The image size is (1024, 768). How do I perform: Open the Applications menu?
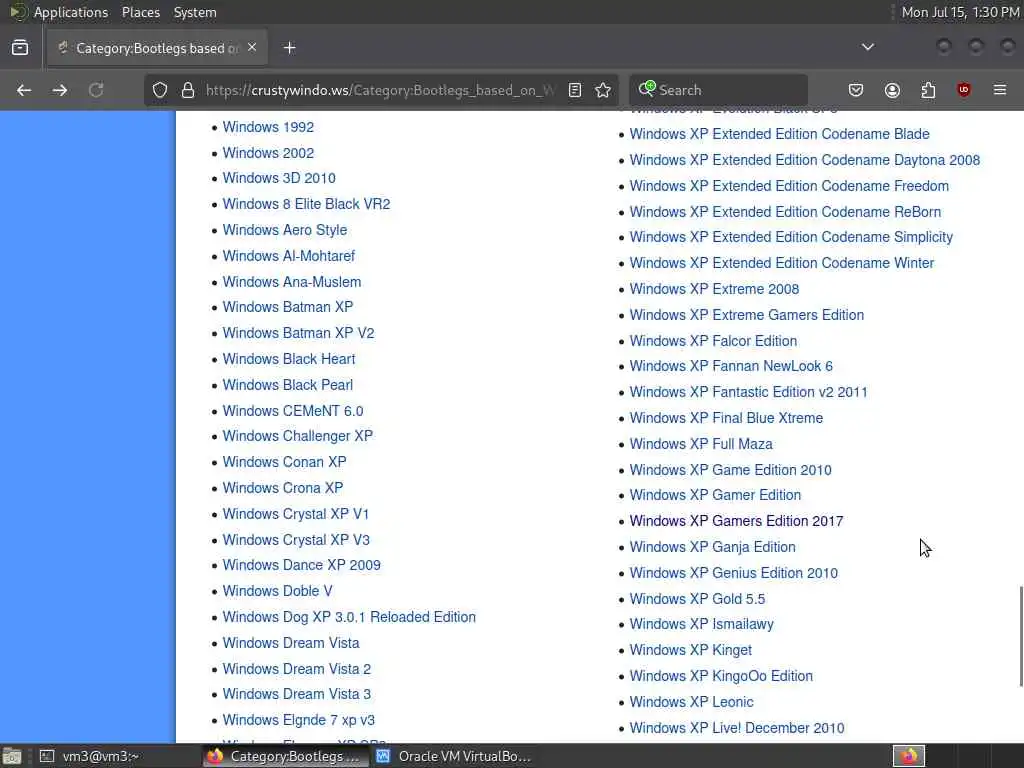(71, 12)
